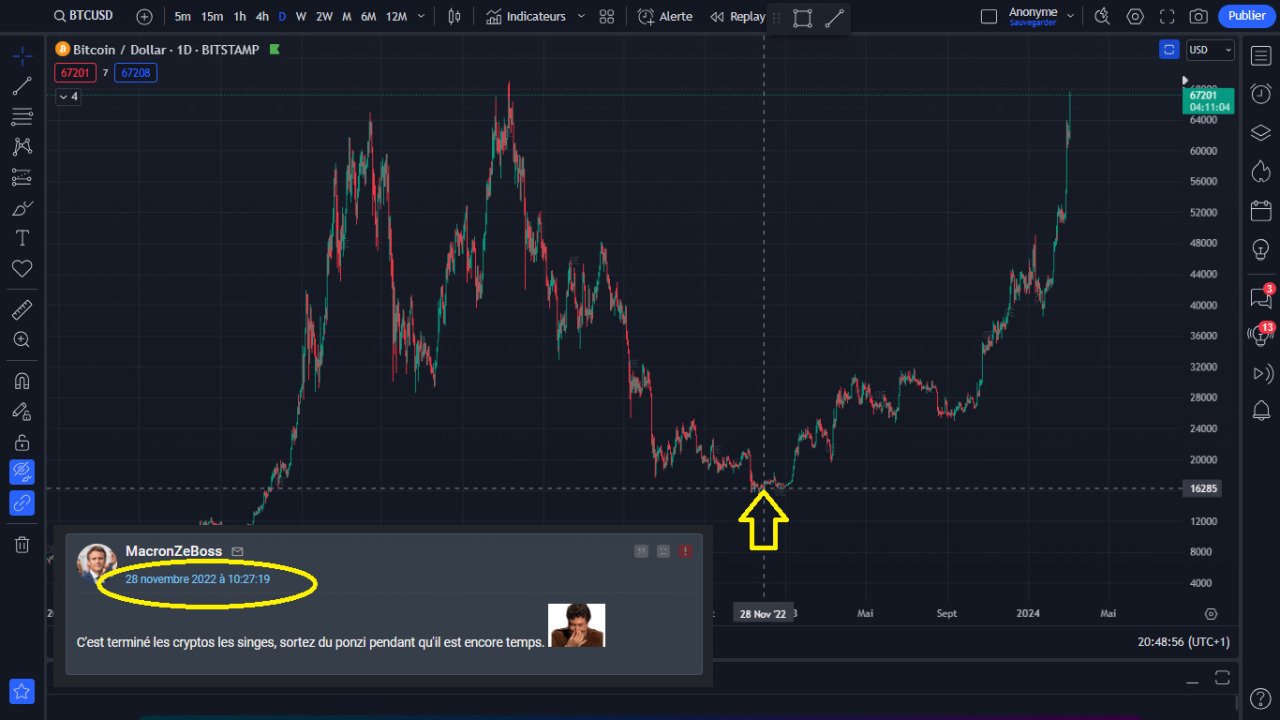Open the economic calendar panel
Screen dimensions: 1280x720
pos(1261,211)
